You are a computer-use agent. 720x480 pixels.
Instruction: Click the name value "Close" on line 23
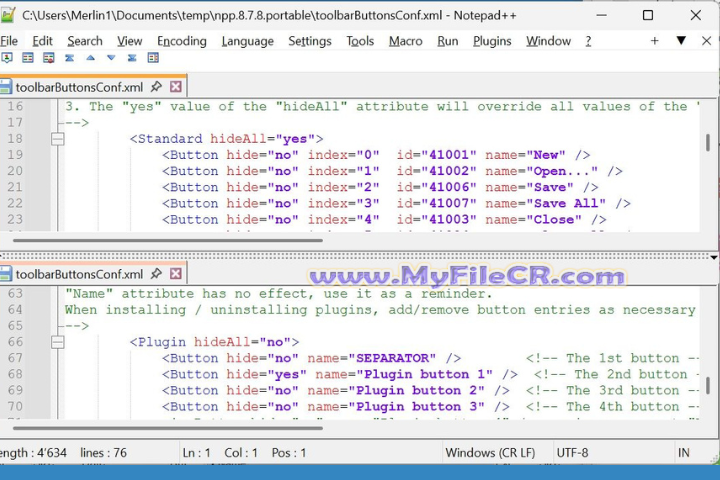point(554,220)
